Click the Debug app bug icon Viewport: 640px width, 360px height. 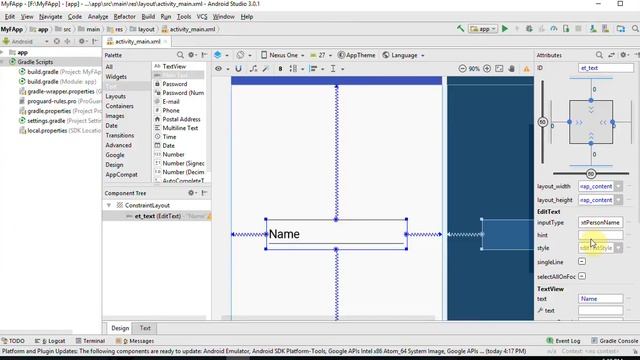tap(529, 29)
